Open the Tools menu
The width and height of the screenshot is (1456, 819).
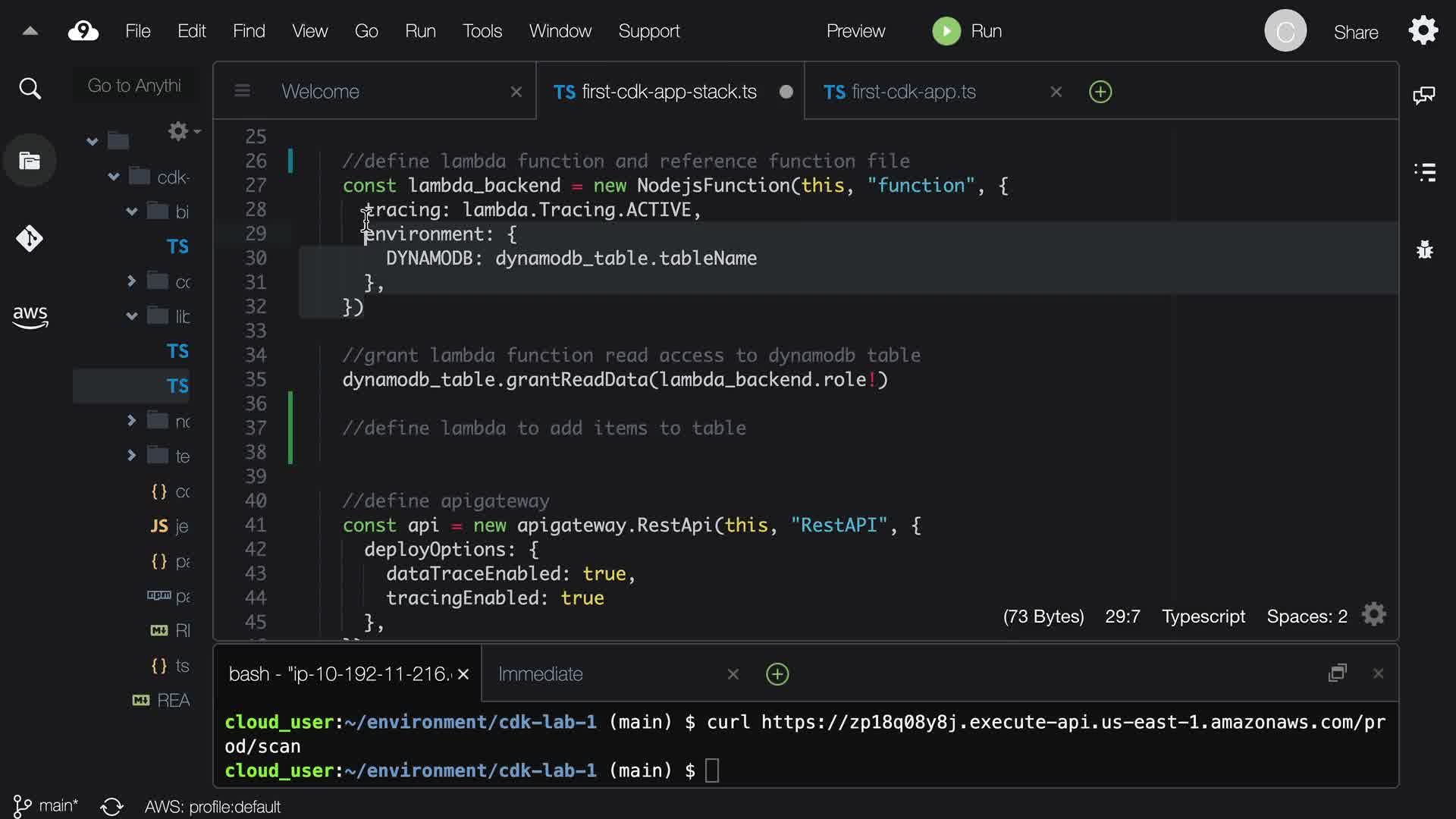pos(482,31)
